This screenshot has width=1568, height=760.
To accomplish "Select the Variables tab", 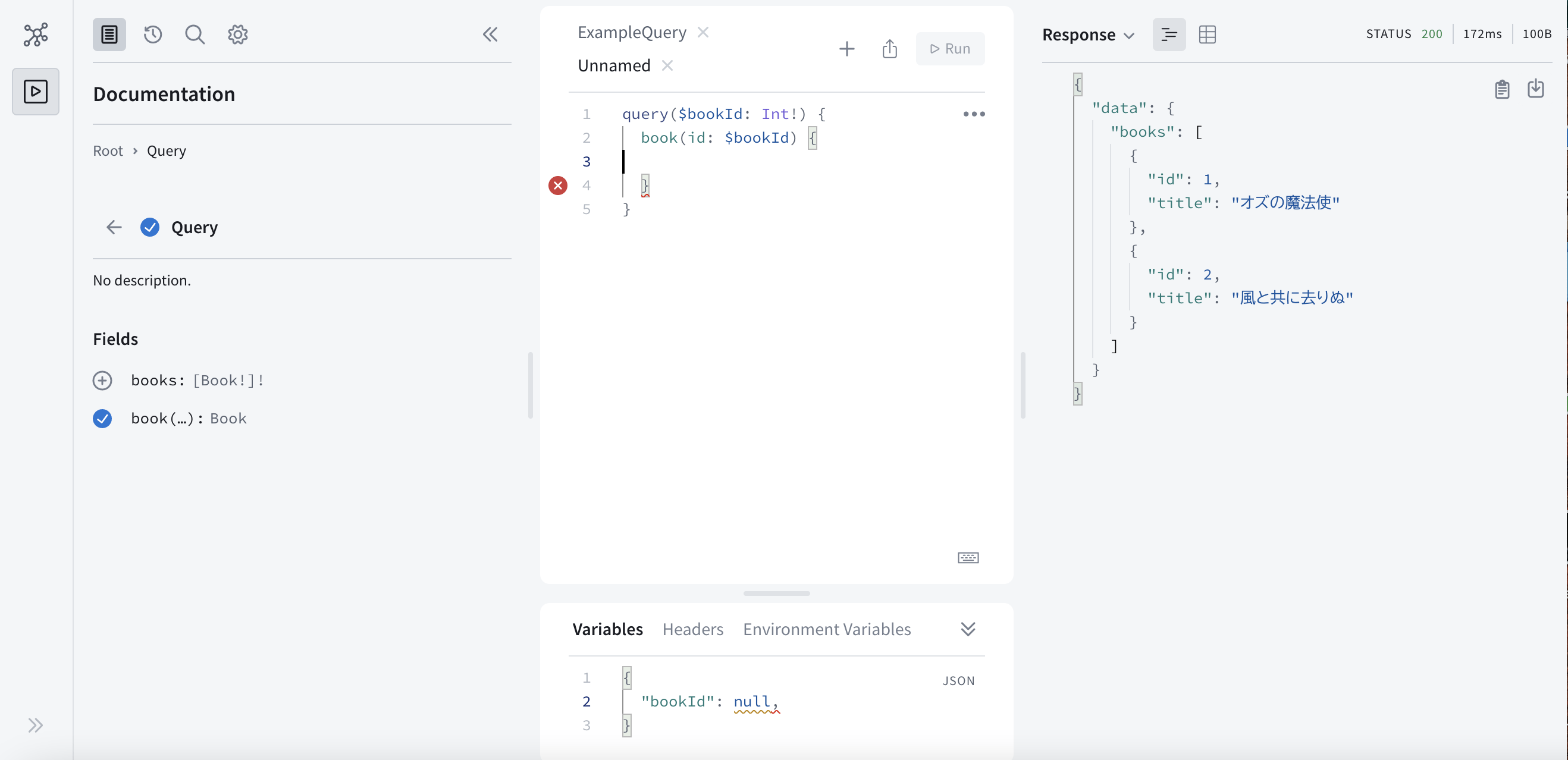I will (607, 629).
